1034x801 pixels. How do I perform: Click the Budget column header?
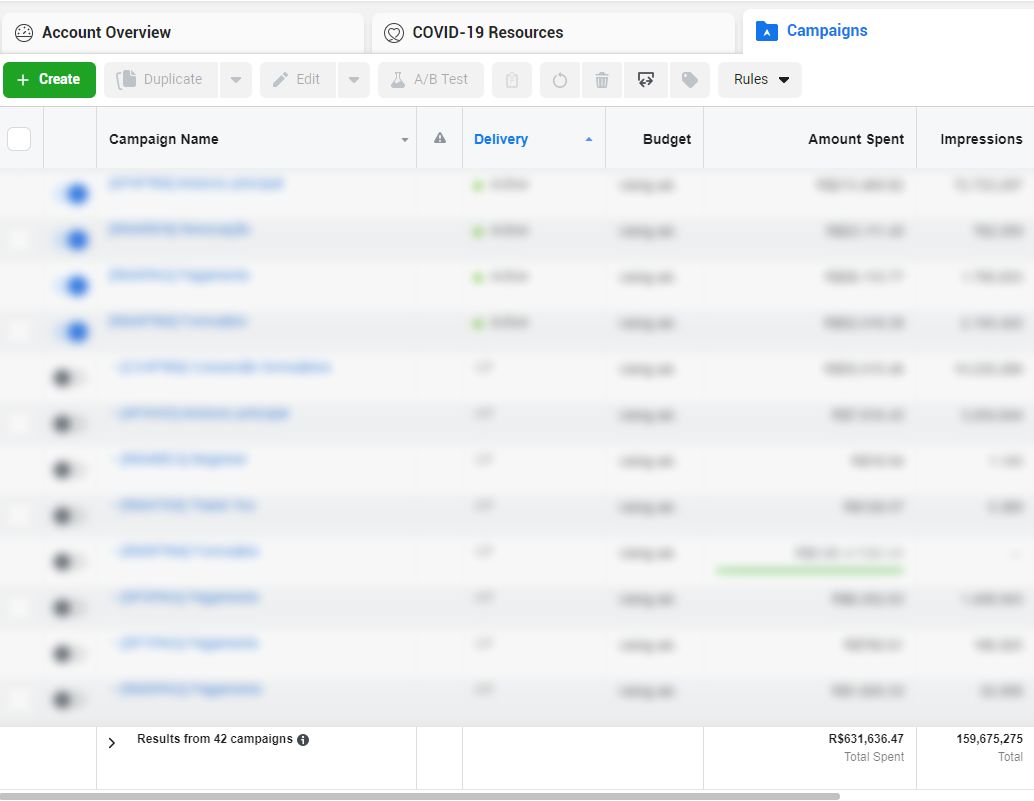tap(667, 139)
